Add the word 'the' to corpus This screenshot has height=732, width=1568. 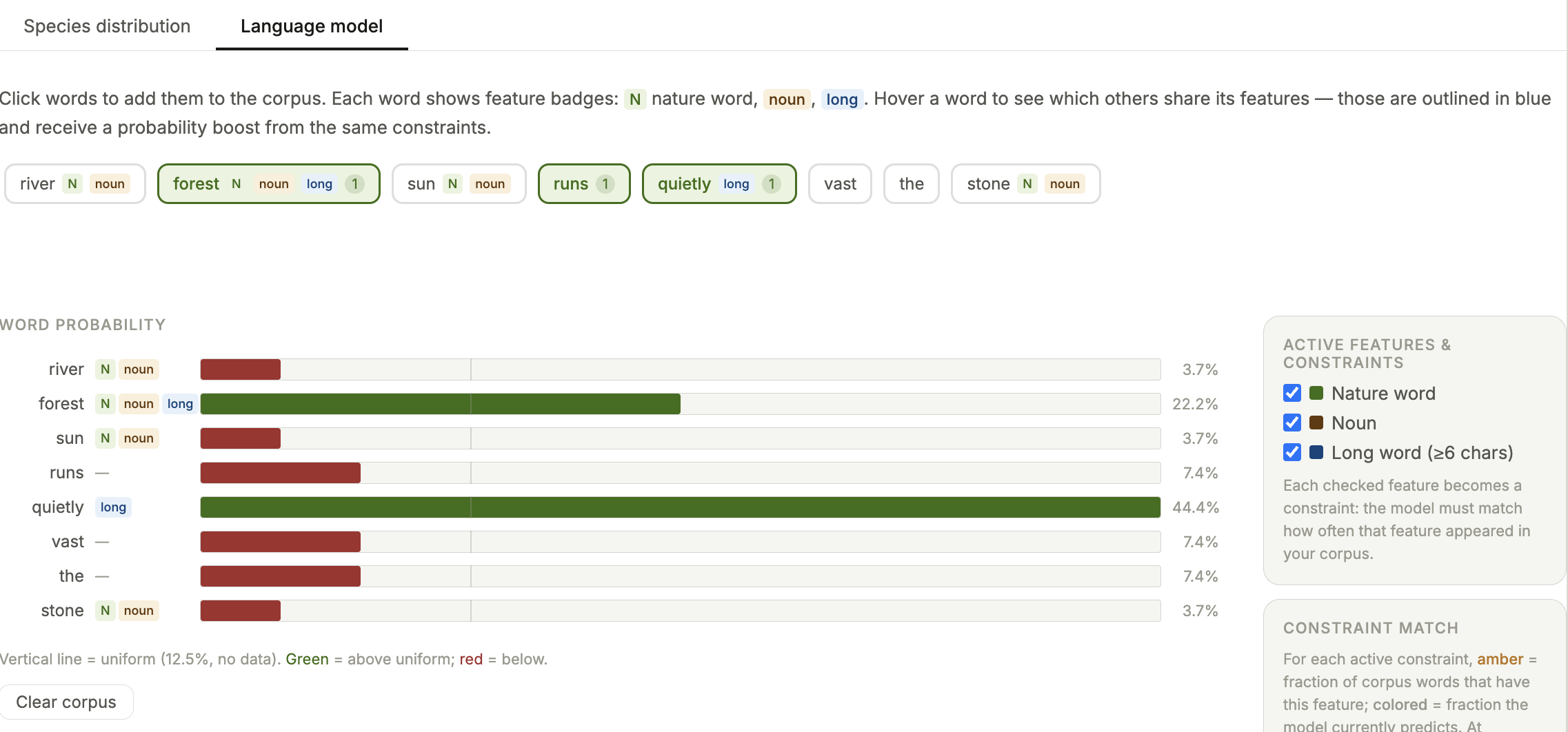(910, 184)
